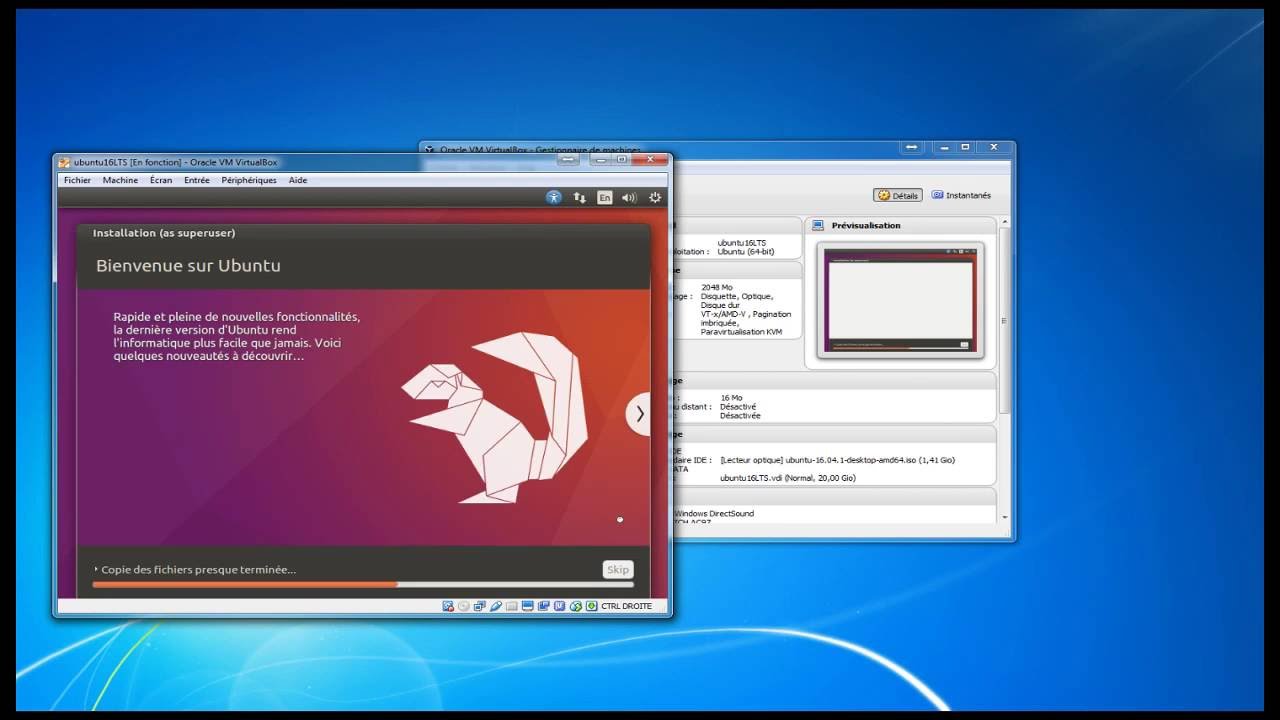Screen dimensions: 1280x720
Task: Click the 'Windows DirectSound' audio driver text
Action: (x=715, y=513)
